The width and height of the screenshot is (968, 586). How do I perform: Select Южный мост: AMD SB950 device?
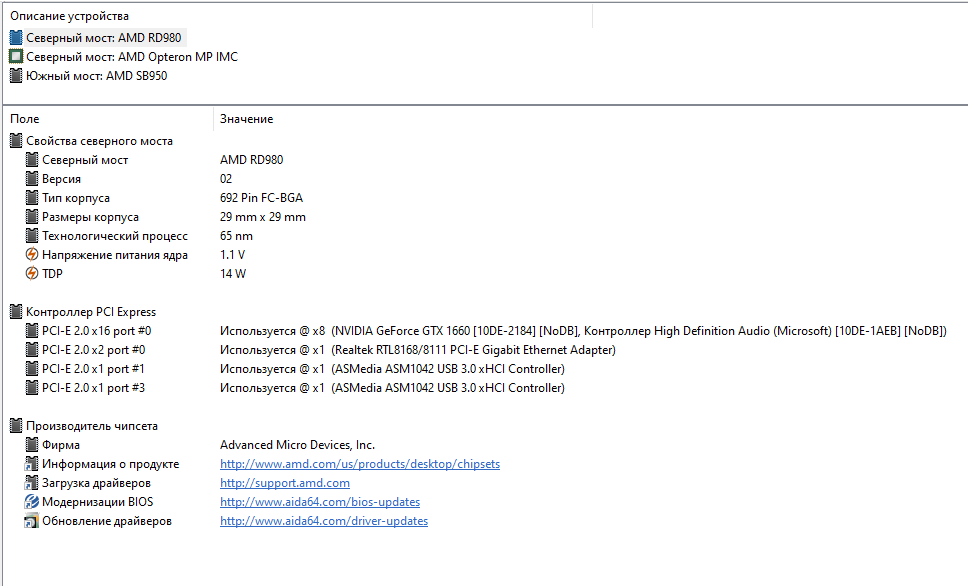[x=96, y=76]
